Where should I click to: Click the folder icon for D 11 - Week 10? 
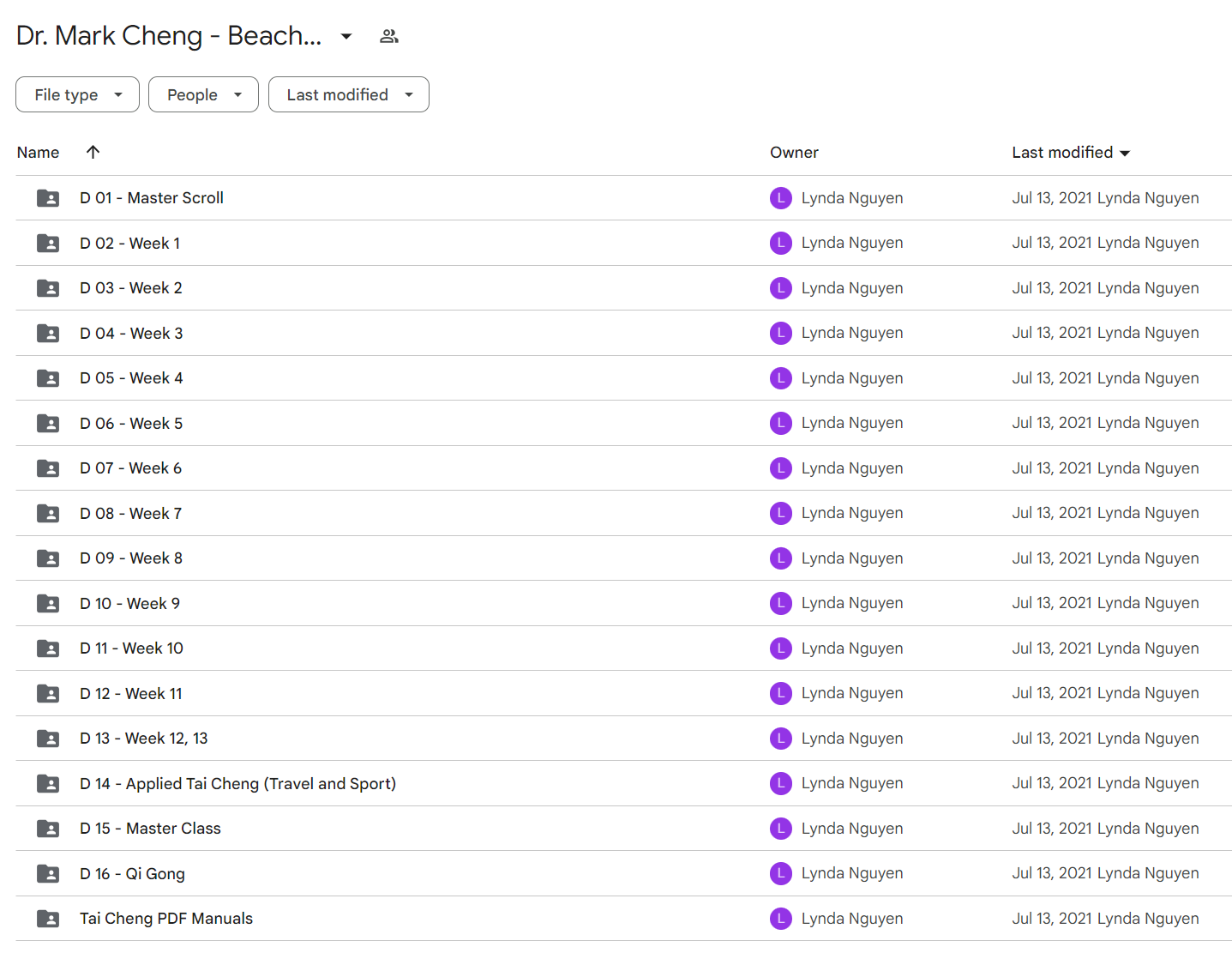pos(48,648)
